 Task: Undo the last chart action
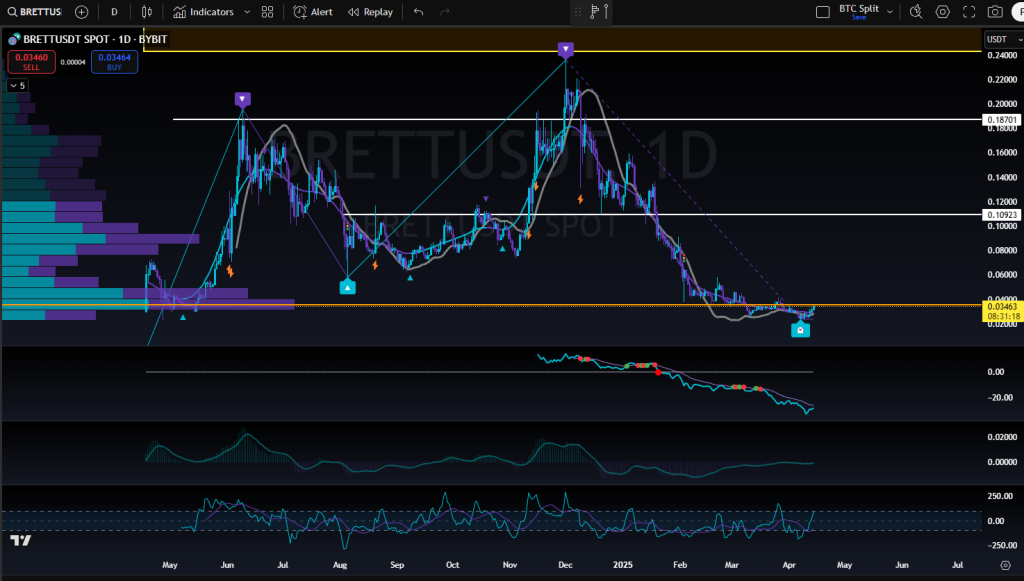point(419,12)
